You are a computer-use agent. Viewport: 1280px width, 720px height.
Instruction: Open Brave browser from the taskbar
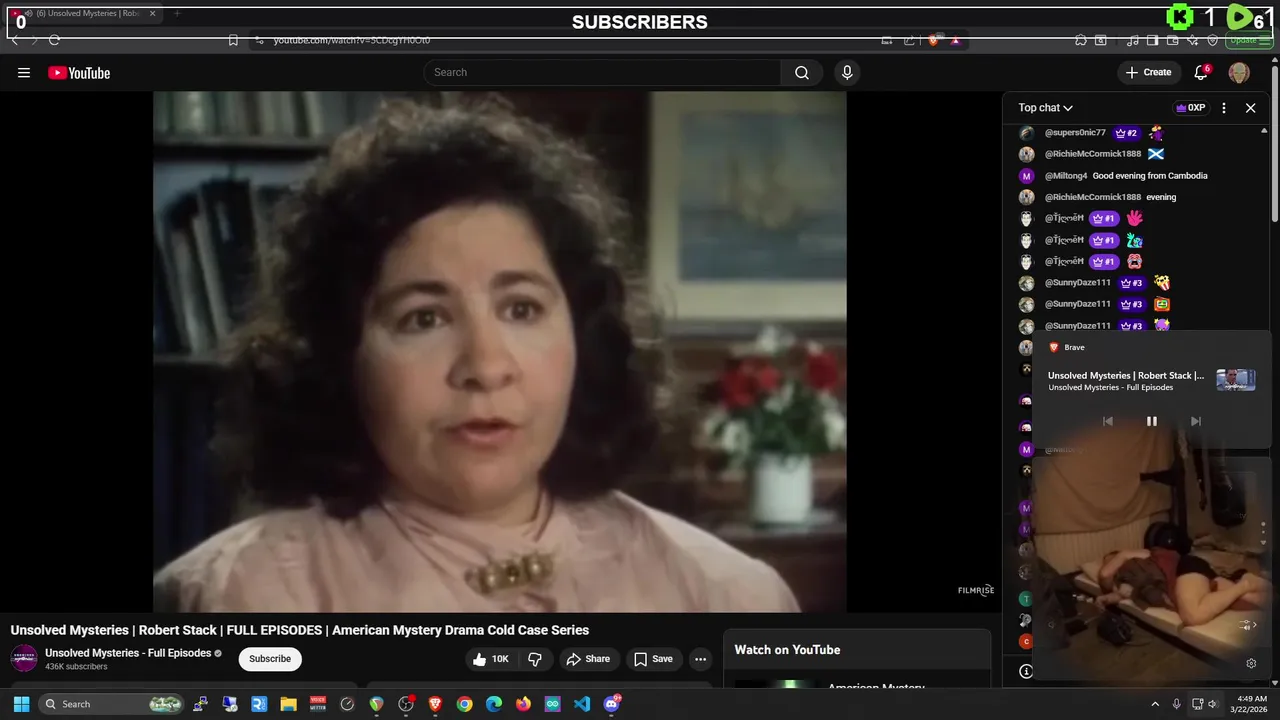point(435,704)
